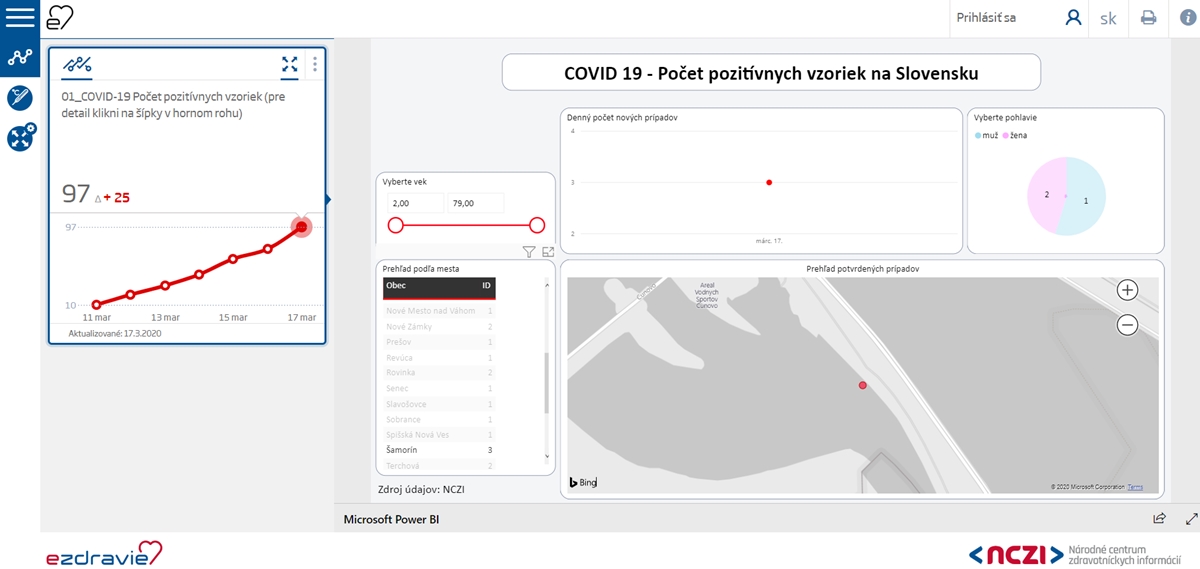This screenshot has width=1200, height=569.
Task: Click city table scrollbar down arrow
Action: pos(547,456)
